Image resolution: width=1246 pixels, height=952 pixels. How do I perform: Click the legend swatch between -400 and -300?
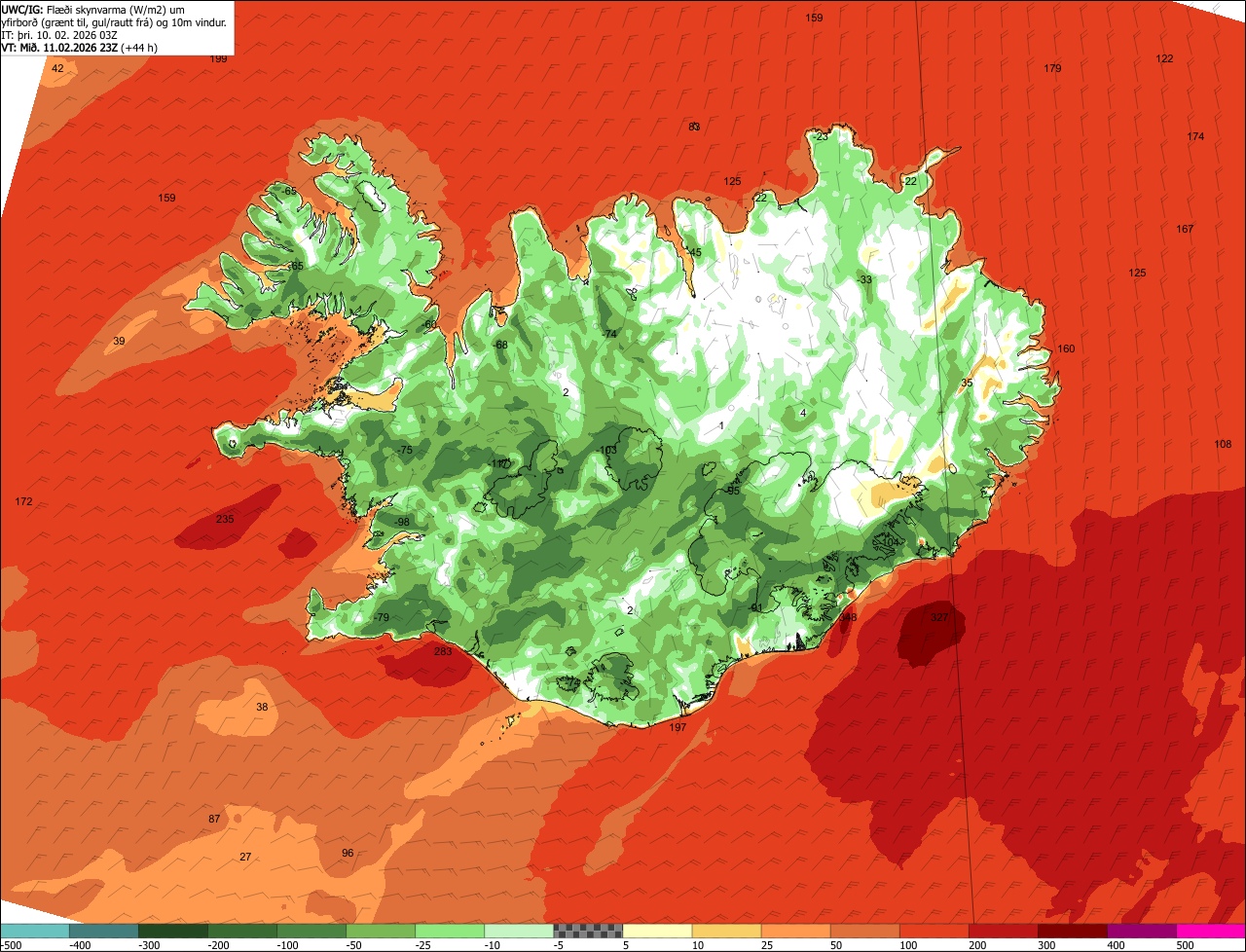[x=103, y=931]
